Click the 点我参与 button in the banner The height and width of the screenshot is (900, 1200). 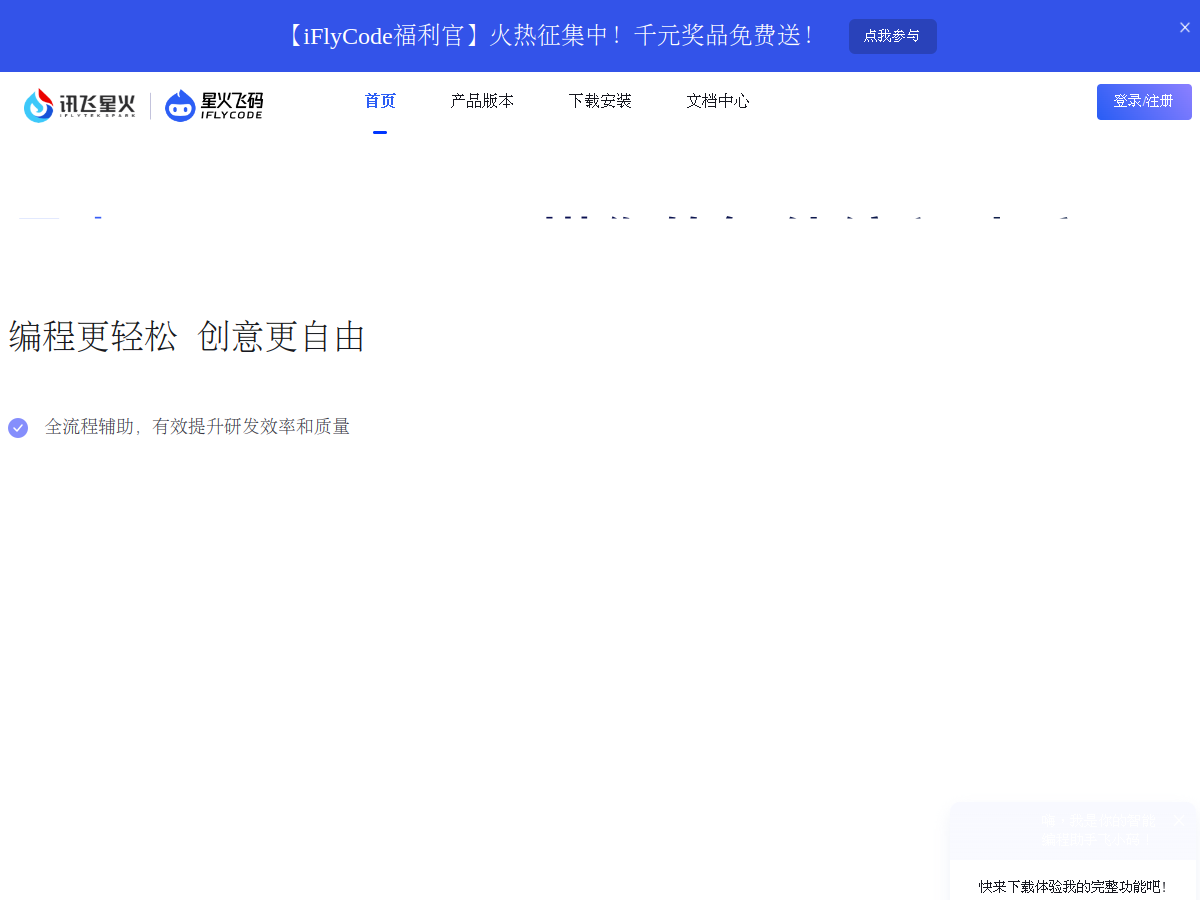[892, 36]
